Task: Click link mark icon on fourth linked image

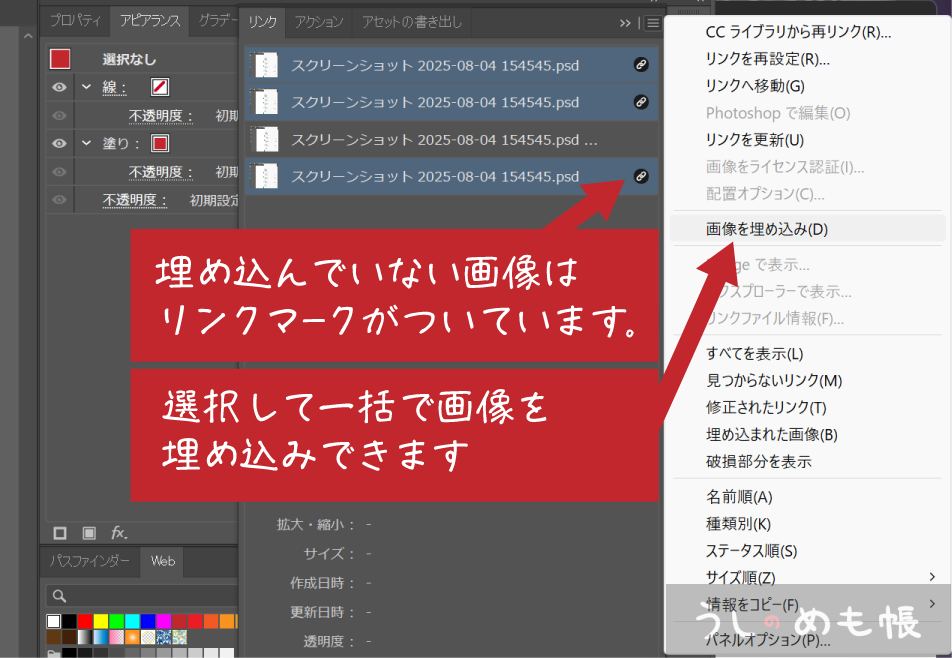Action: (x=641, y=177)
